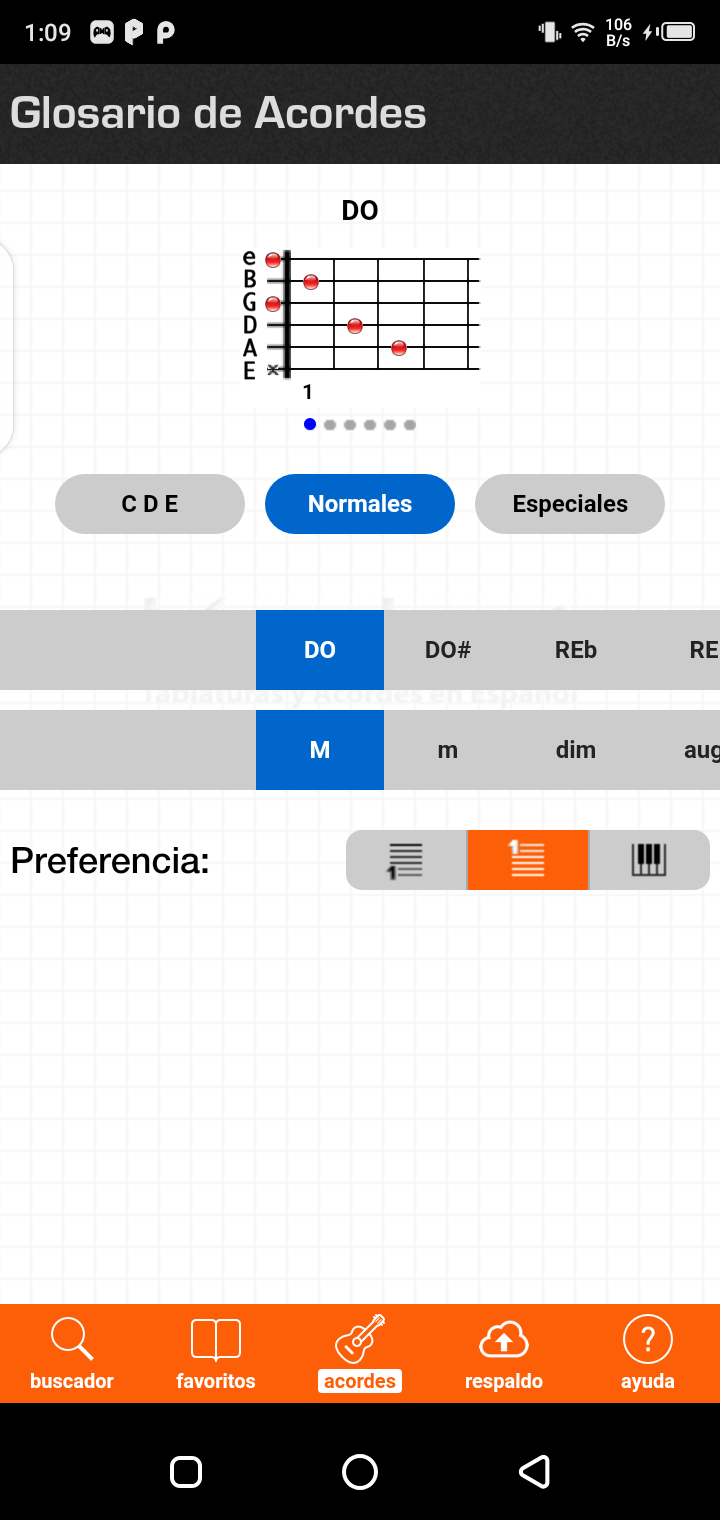Tap the acordes guitar icon
This screenshot has height=1520, width=720.
point(360,1340)
